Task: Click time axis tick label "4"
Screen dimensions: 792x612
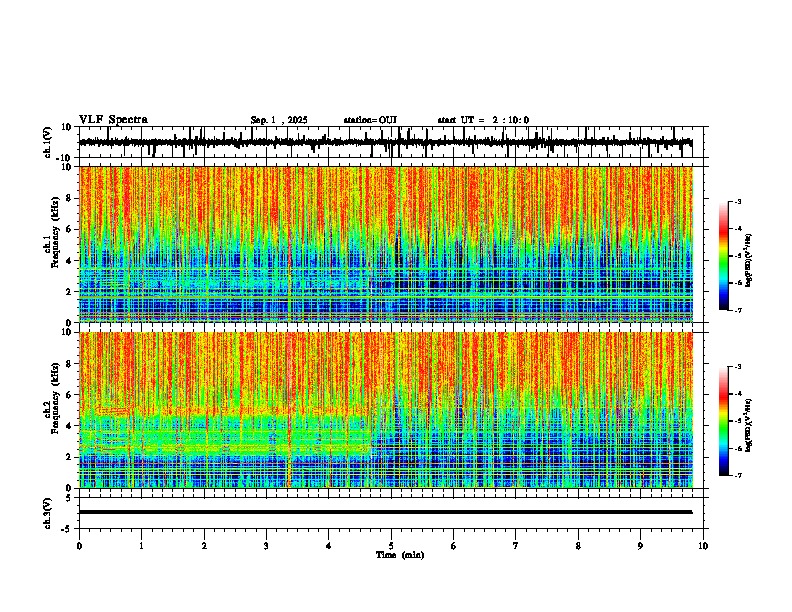Action: coord(329,546)
